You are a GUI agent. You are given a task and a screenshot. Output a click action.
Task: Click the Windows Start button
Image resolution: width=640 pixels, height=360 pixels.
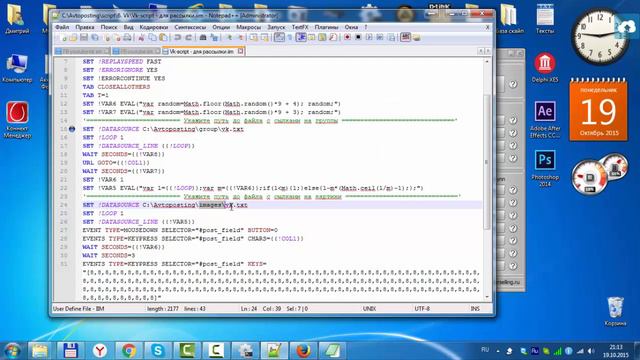[x=12, y=351]
